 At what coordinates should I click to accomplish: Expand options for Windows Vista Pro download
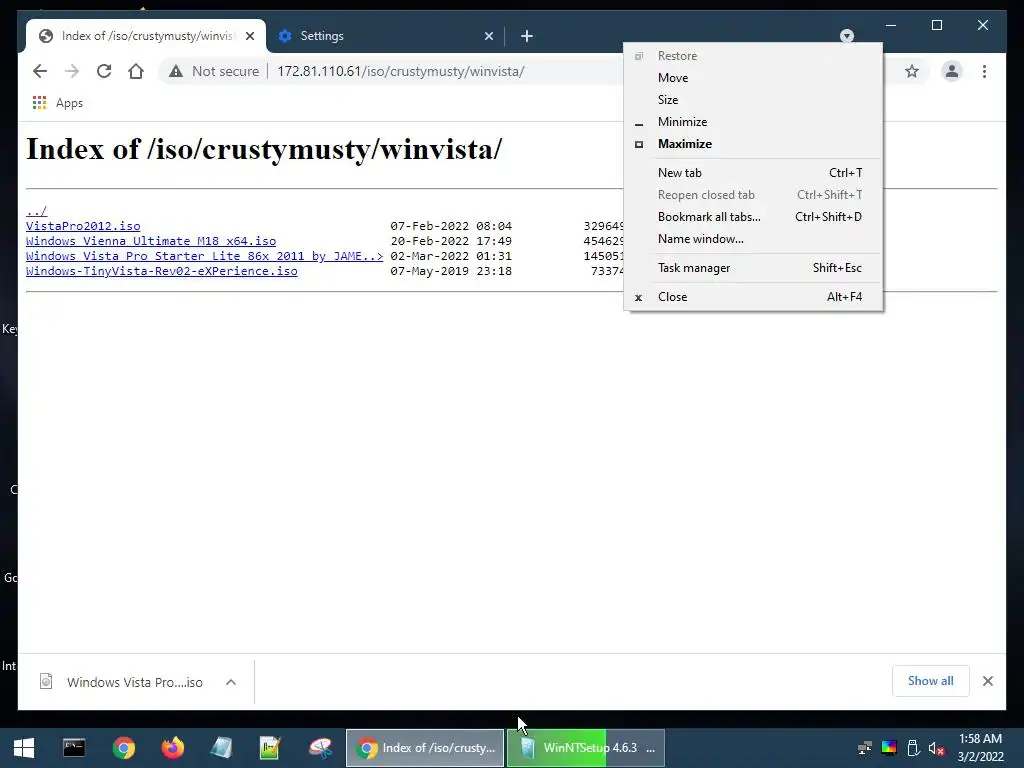(x=231, y=682)
